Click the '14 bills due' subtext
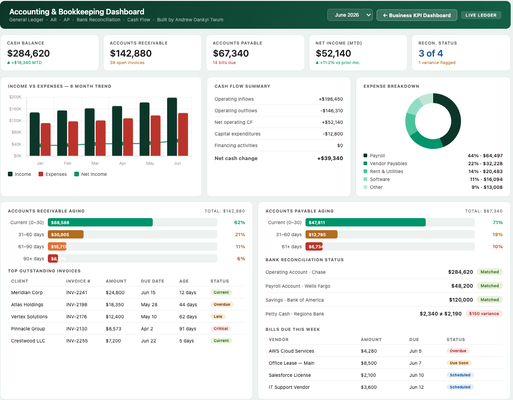Image resolution: width=513 pixels, height=400 pixels. 224,63
